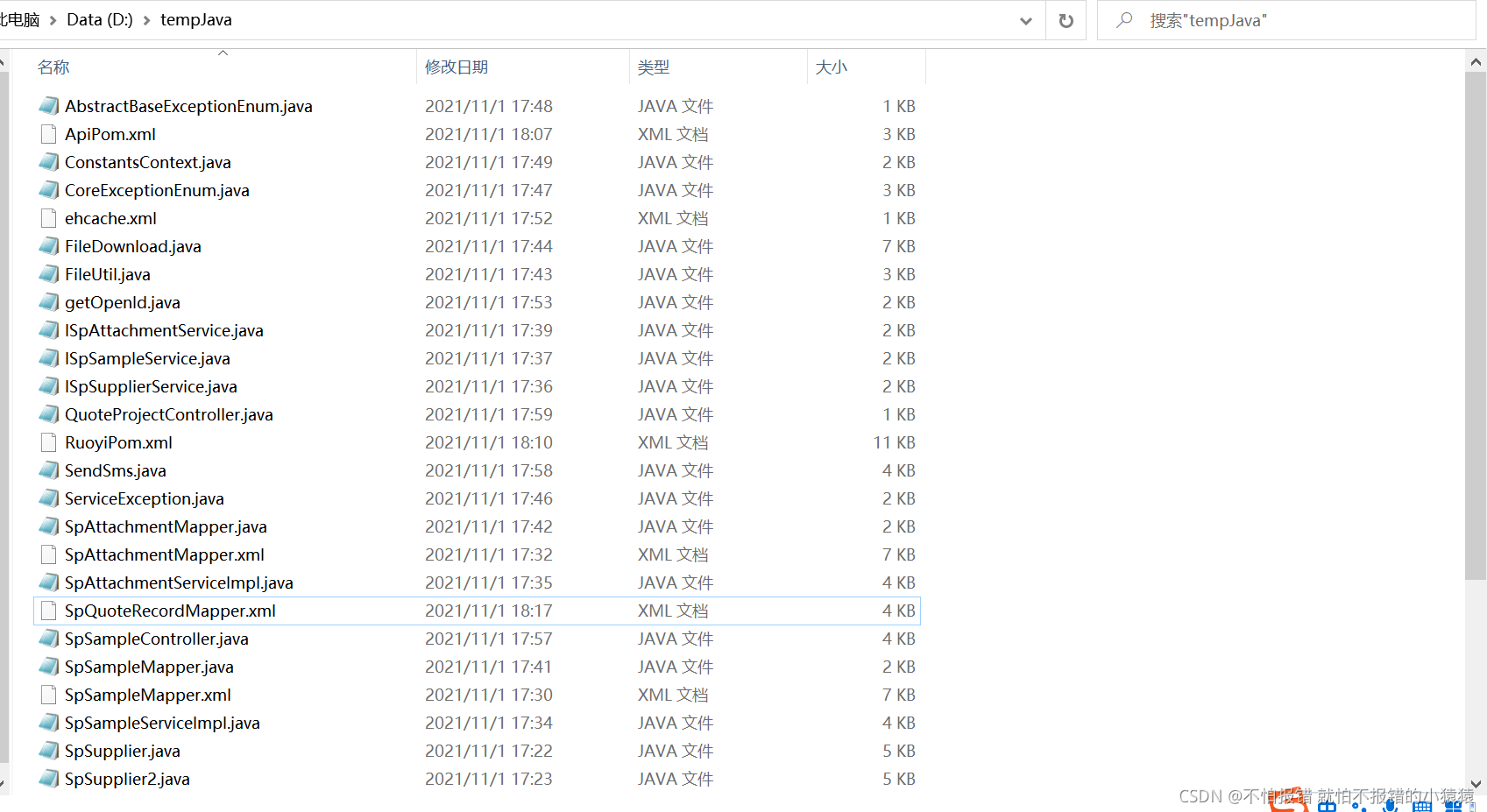Image resolution: width=1487 pixels, height=812 pixels.
Task: Expand the chevron before Data (D:)
Action: pyautogui.click(x=53, y=20)
